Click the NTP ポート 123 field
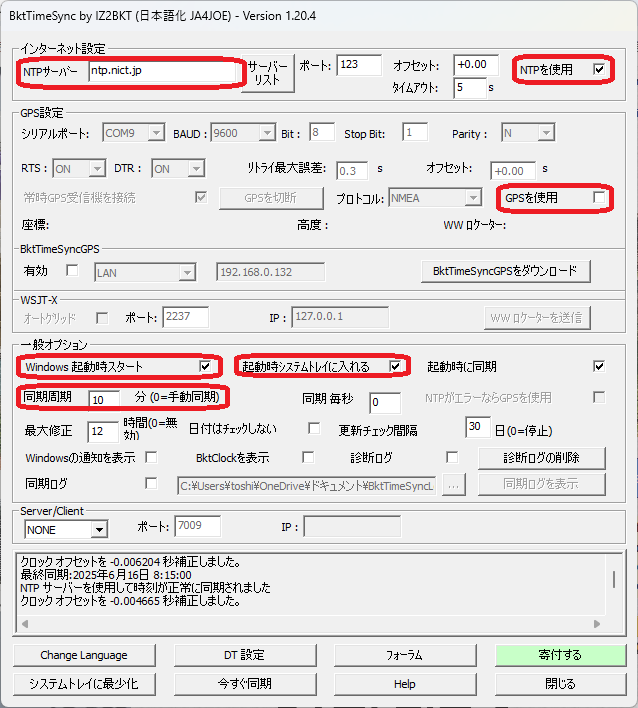 point(359,65)
